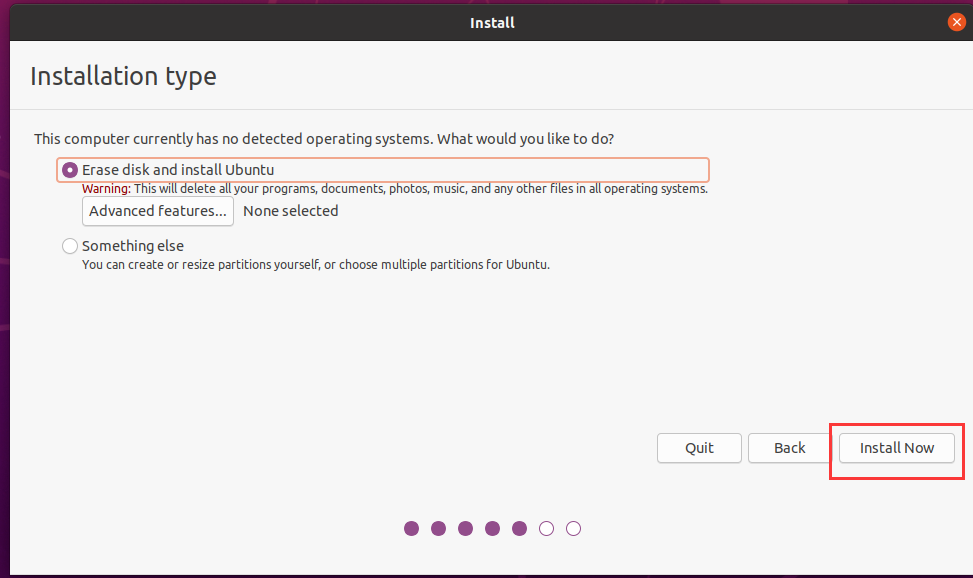Click the Install Now button

[897, 448]
